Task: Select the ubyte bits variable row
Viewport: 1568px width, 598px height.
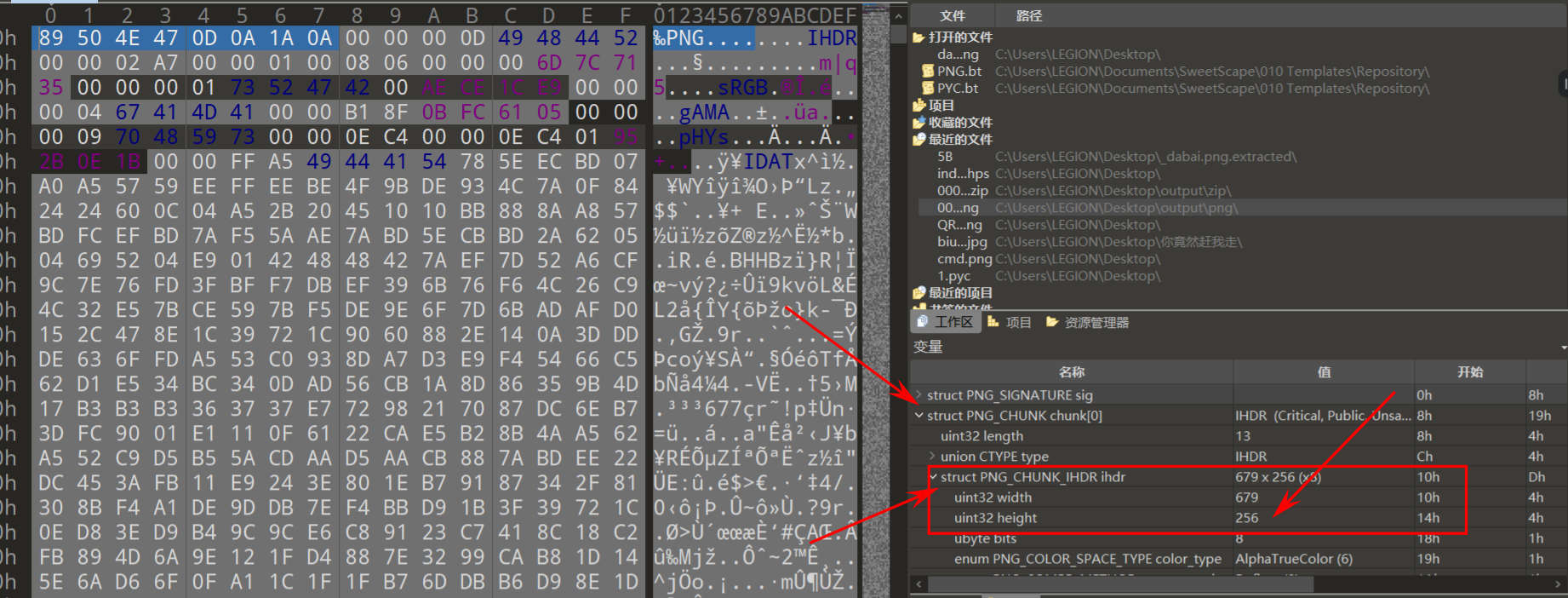Action: [1239, 538]
